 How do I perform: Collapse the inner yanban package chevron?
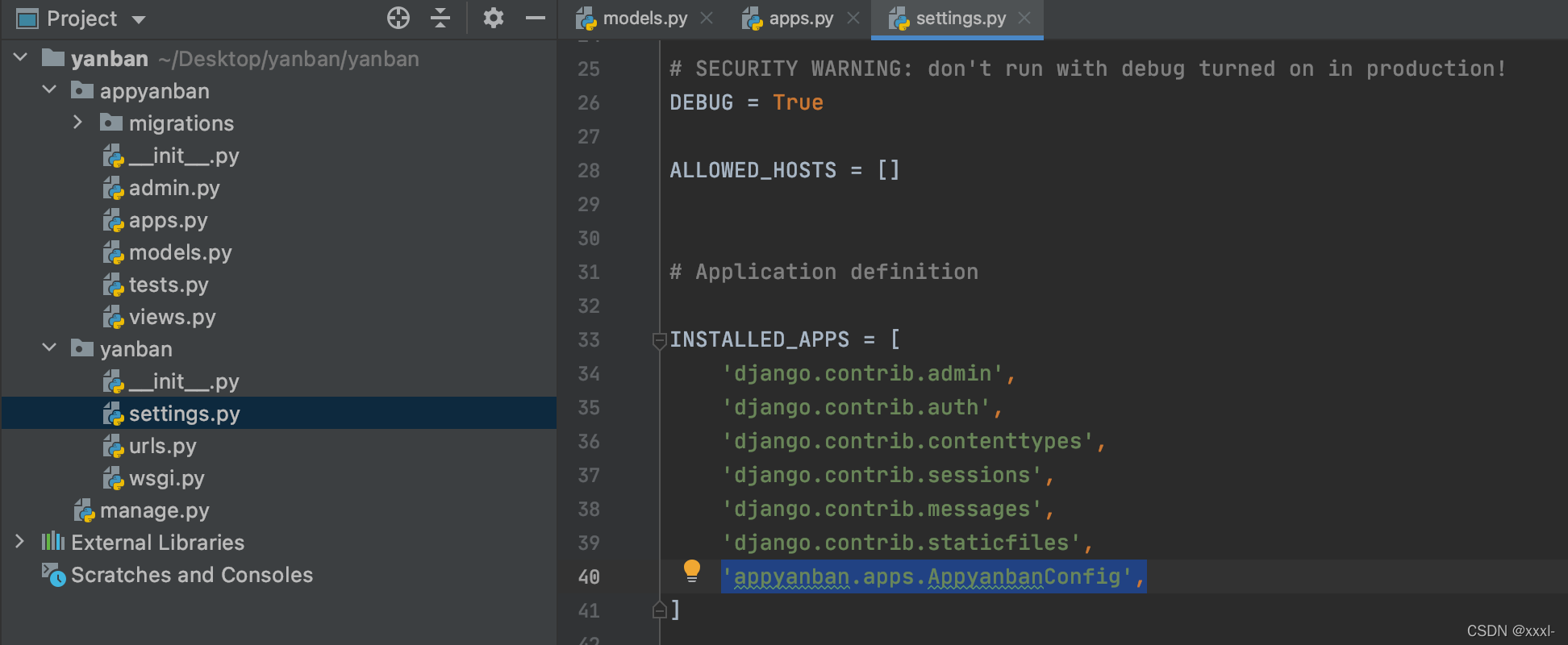click(49, 348)
